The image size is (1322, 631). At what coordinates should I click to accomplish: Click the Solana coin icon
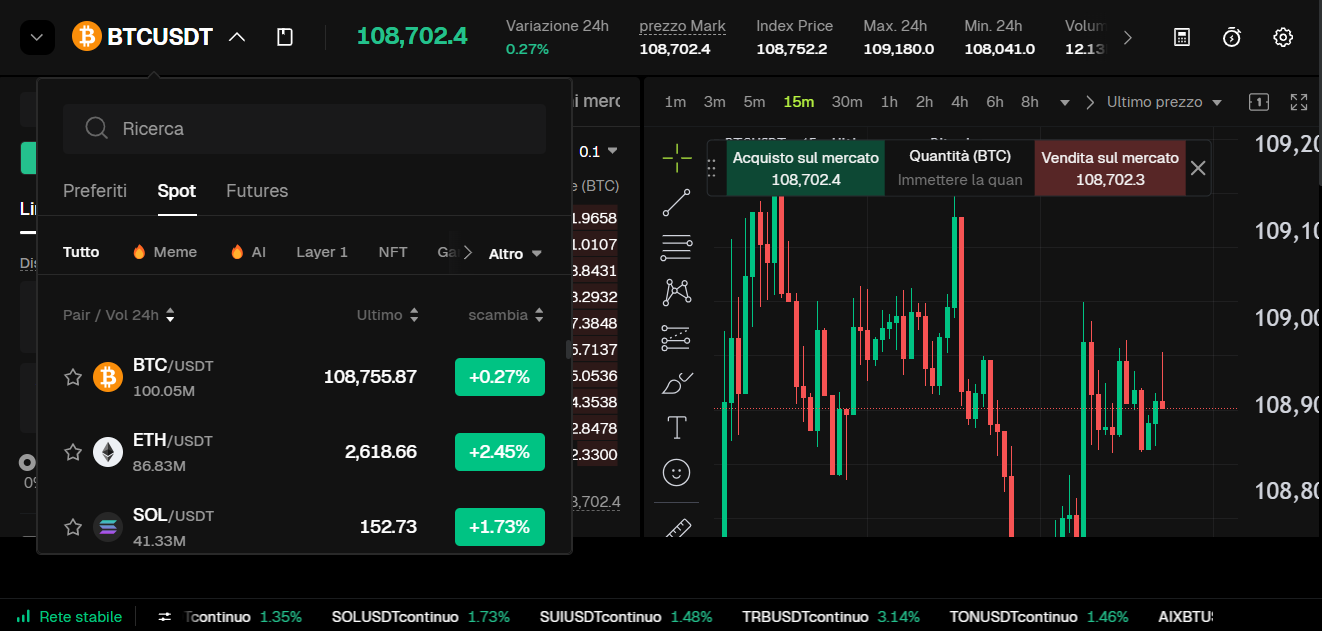point(108,527)
